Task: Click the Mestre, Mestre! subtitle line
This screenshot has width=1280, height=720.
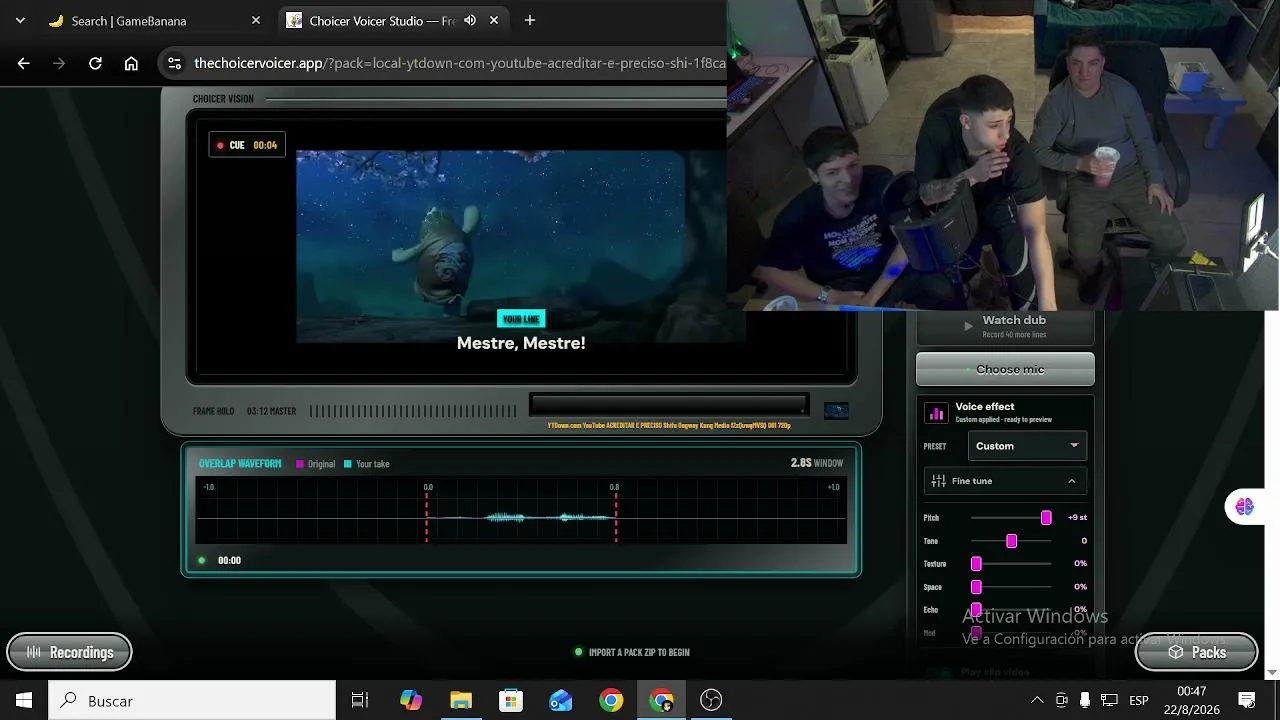Action: (521, 343)
